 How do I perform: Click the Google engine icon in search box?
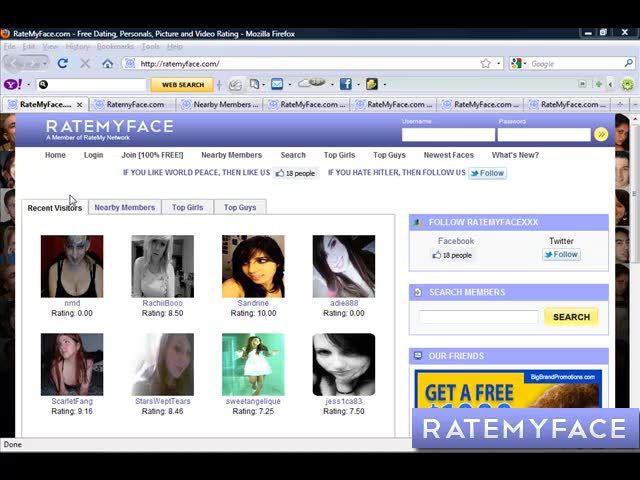pos(516,63)
